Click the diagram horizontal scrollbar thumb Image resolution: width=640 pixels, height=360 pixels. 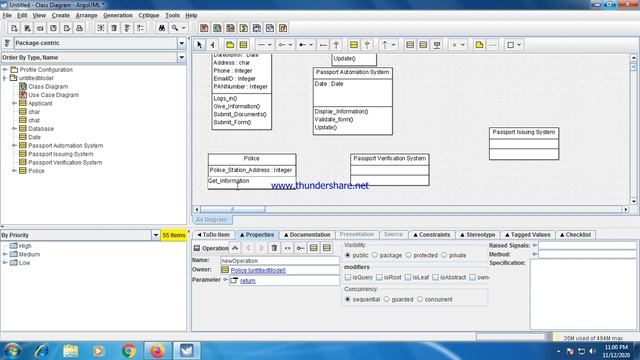coord(233,209)
